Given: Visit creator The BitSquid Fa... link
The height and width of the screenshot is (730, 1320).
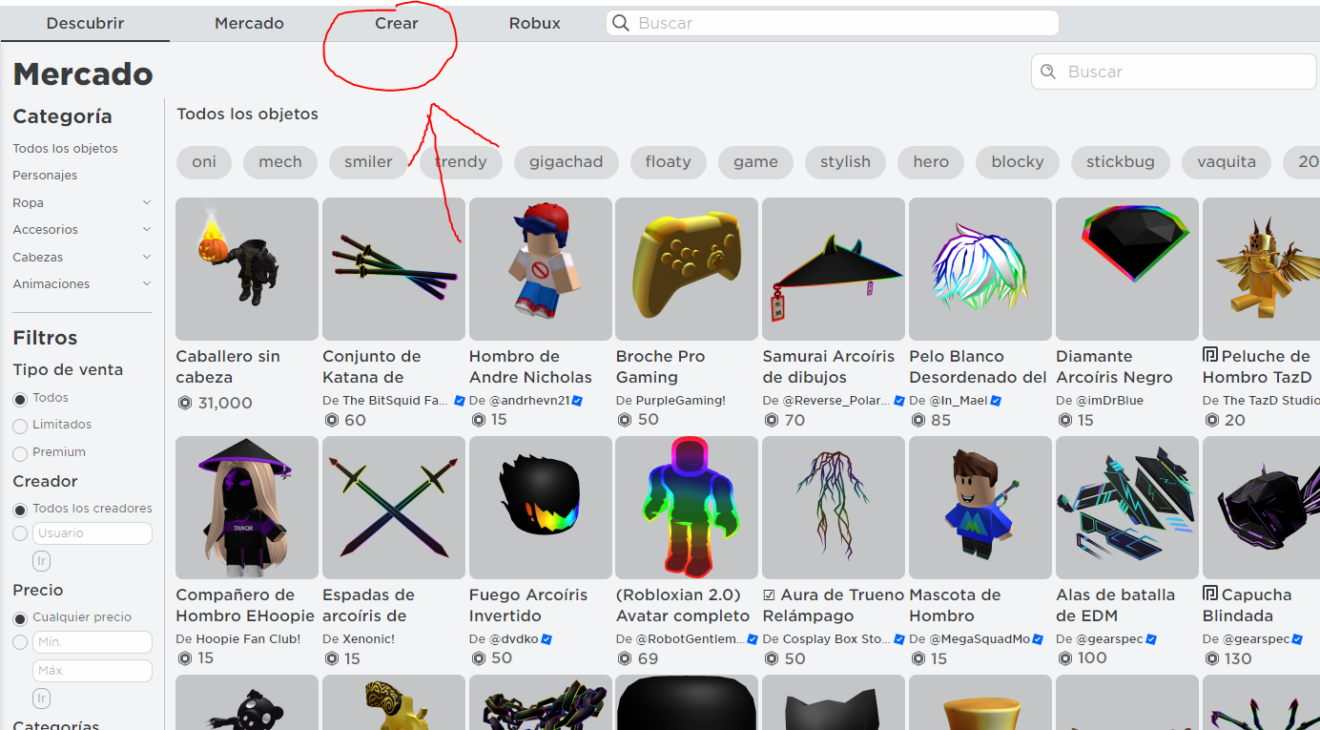Looking at the screenshot, I should (396, 400).
